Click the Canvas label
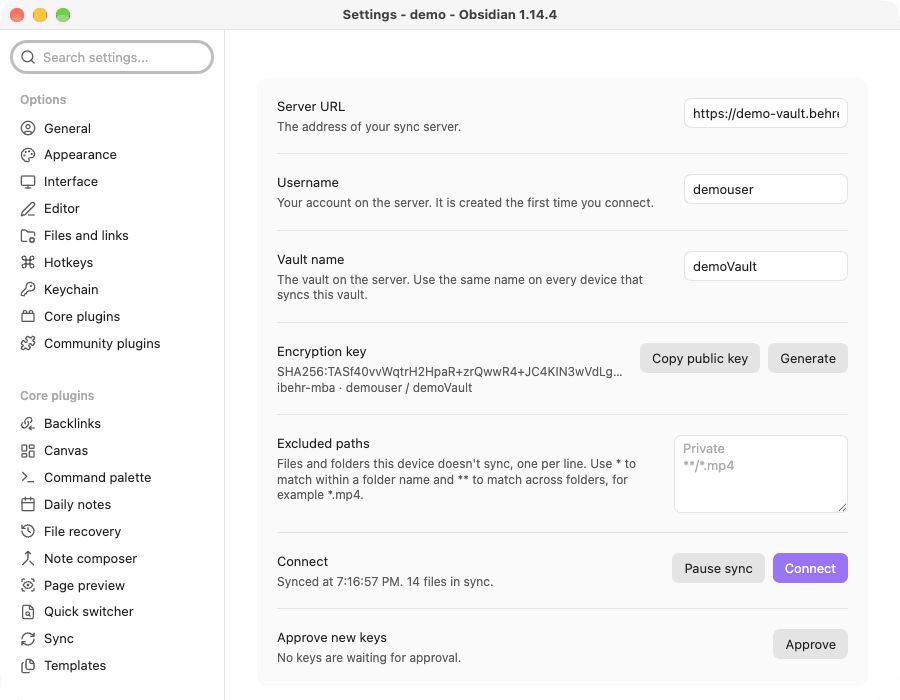This screenshot has height=700, width=900. click(66, 450)
